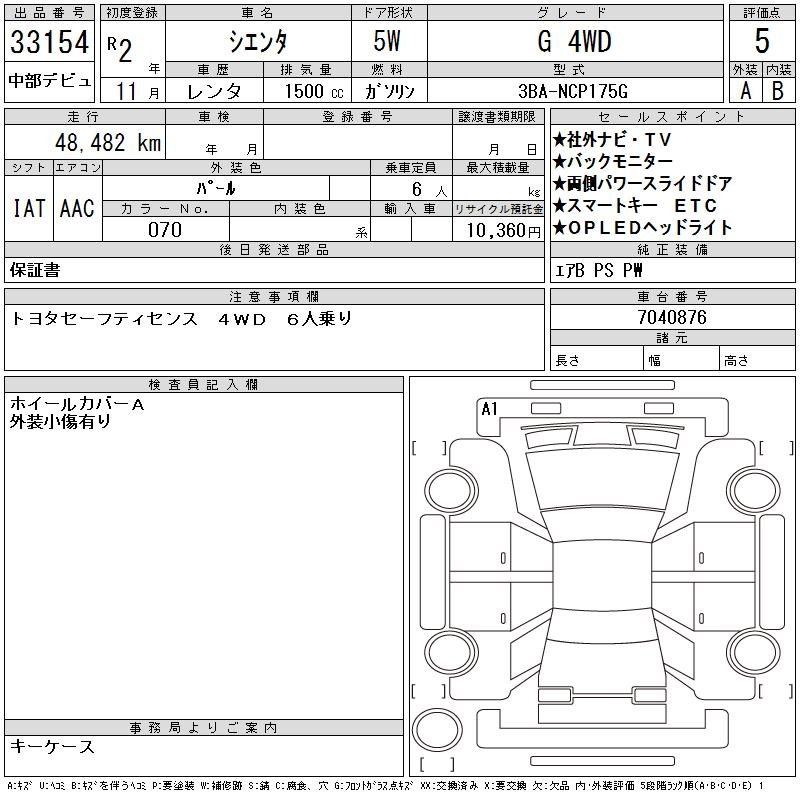Click the ★スマートキー ETC line

(x=635, y=205)
